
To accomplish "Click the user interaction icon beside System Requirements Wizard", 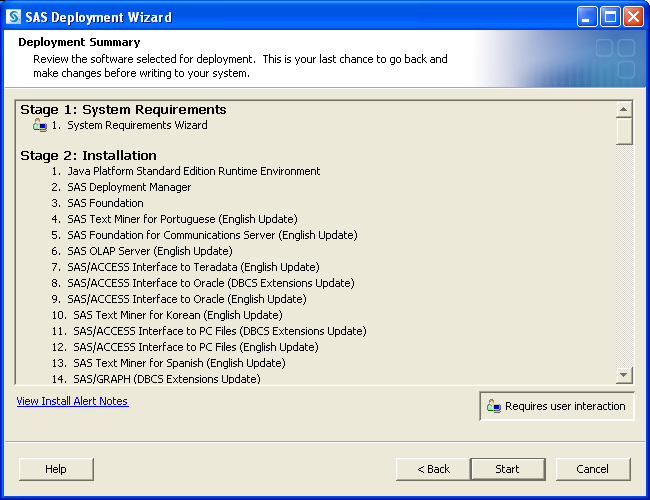I will 40,125.
